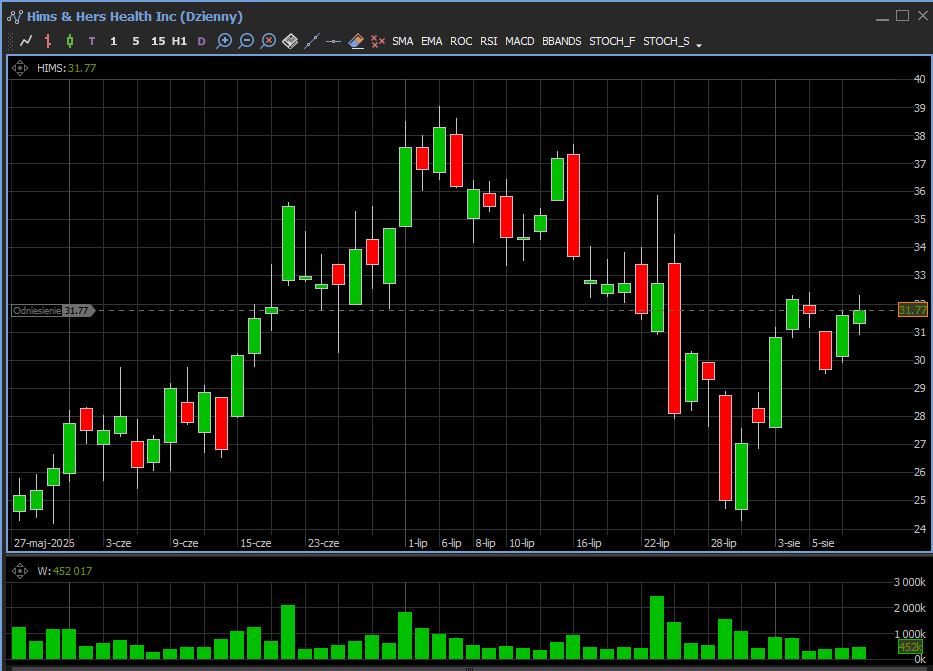Viewport: 933px width, 671px height.
Task: Click the 27-maj-2025 date label
Action: [x=44, y=543]
